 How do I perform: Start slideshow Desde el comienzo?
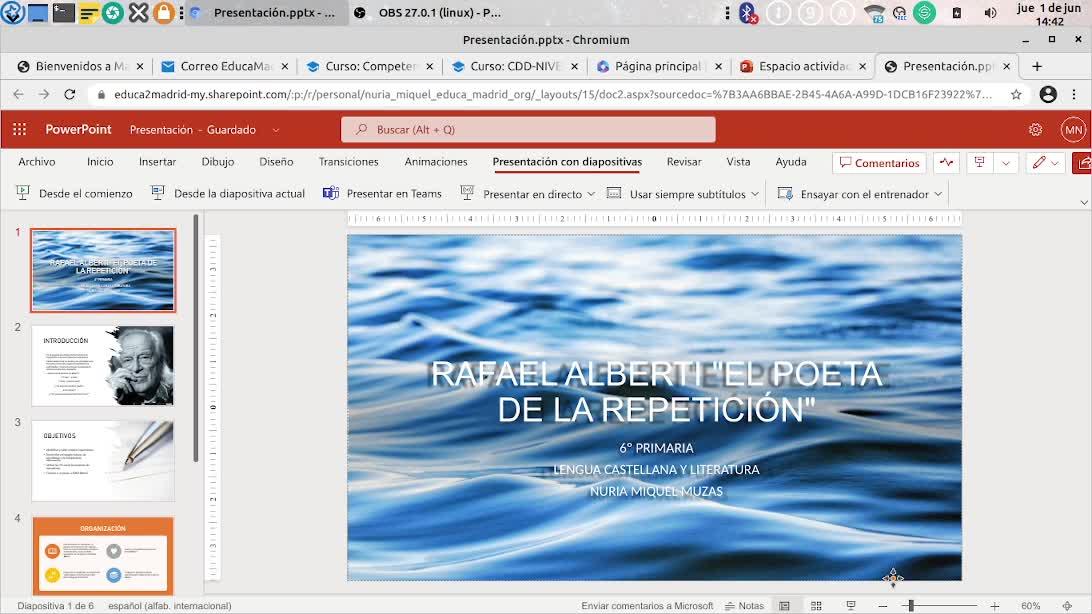click(74, 194)
